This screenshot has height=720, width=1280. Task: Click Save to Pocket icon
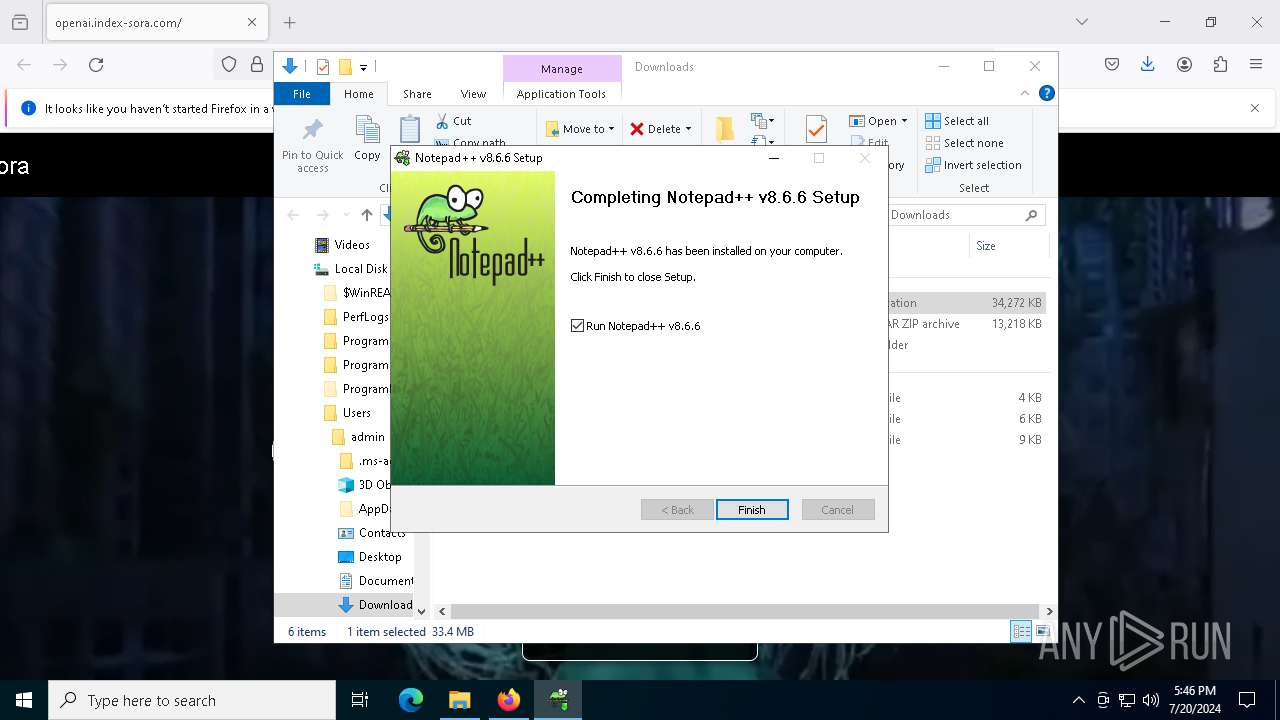(1112, 65)
